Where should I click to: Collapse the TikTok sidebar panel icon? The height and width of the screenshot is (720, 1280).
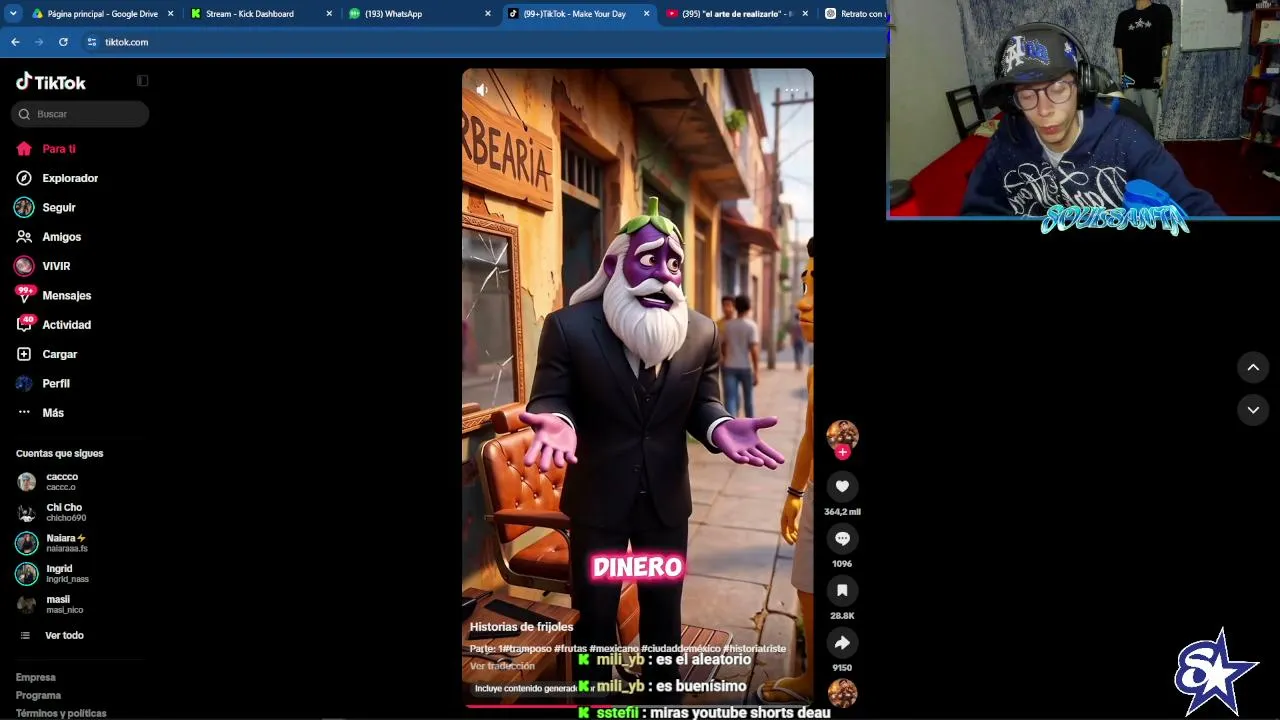(x=142, y=81)
